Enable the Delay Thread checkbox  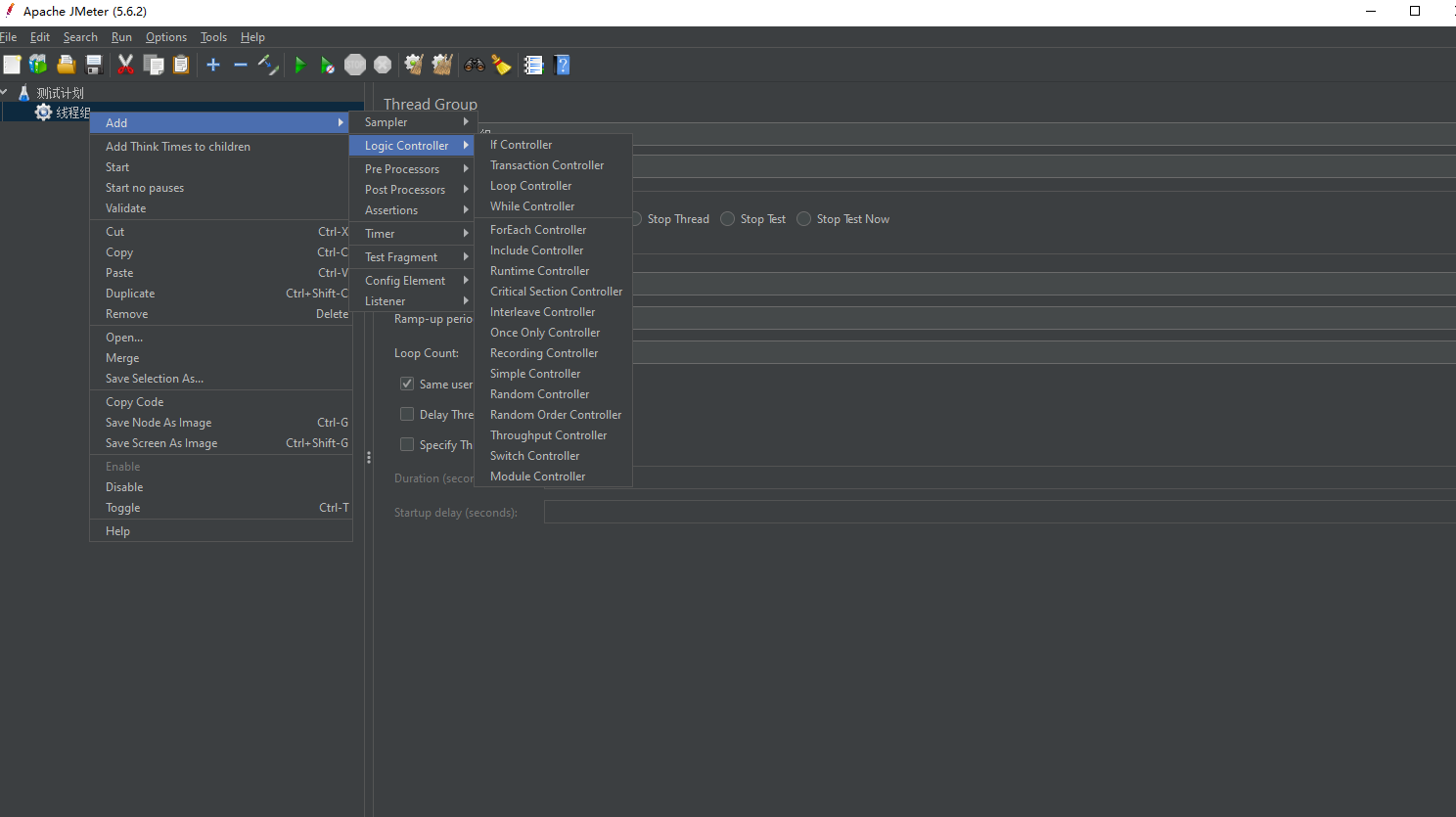pyautogui.click(x=407, y=414)
